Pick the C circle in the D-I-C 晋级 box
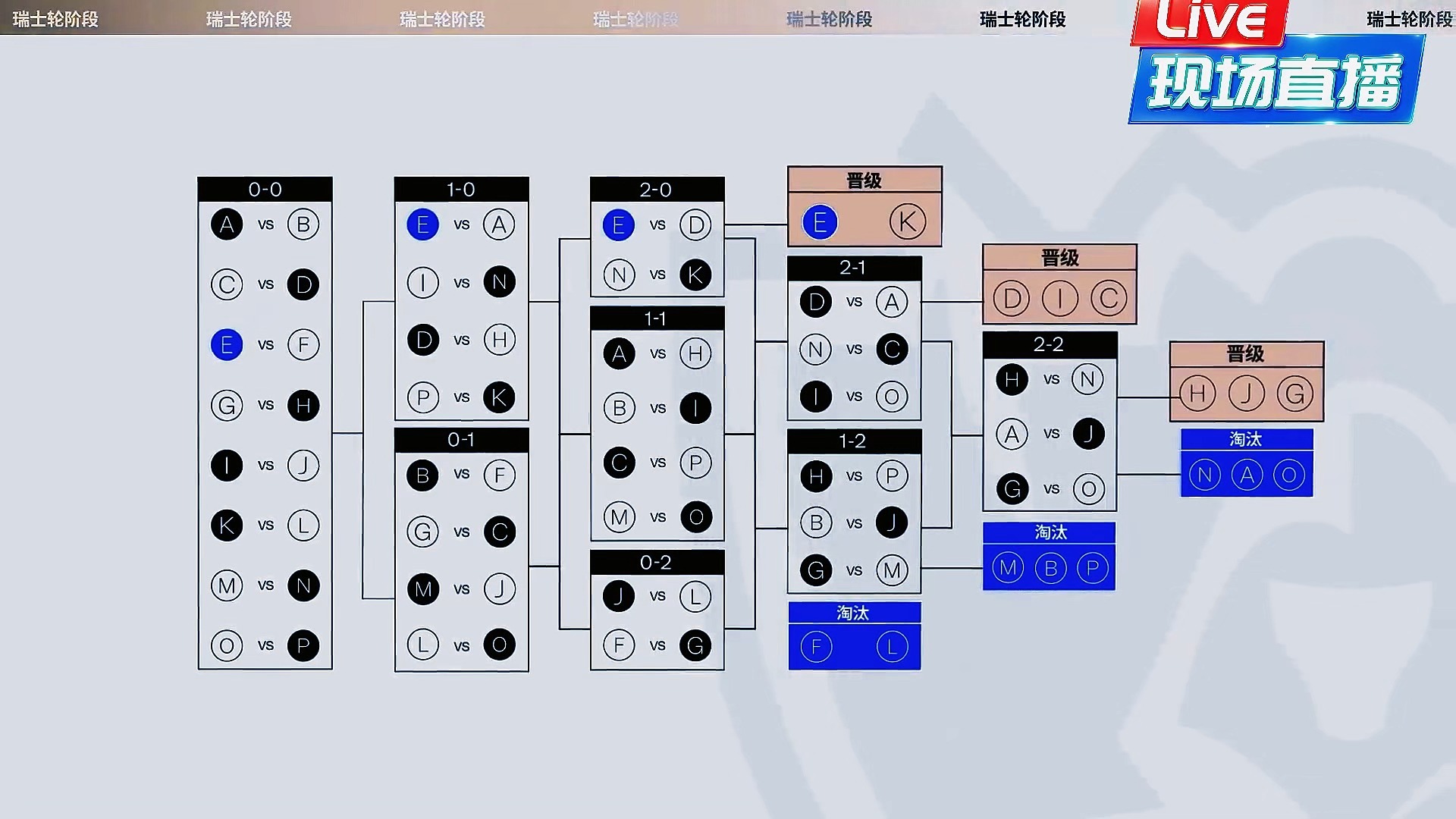 click(x=1109, y=299)
